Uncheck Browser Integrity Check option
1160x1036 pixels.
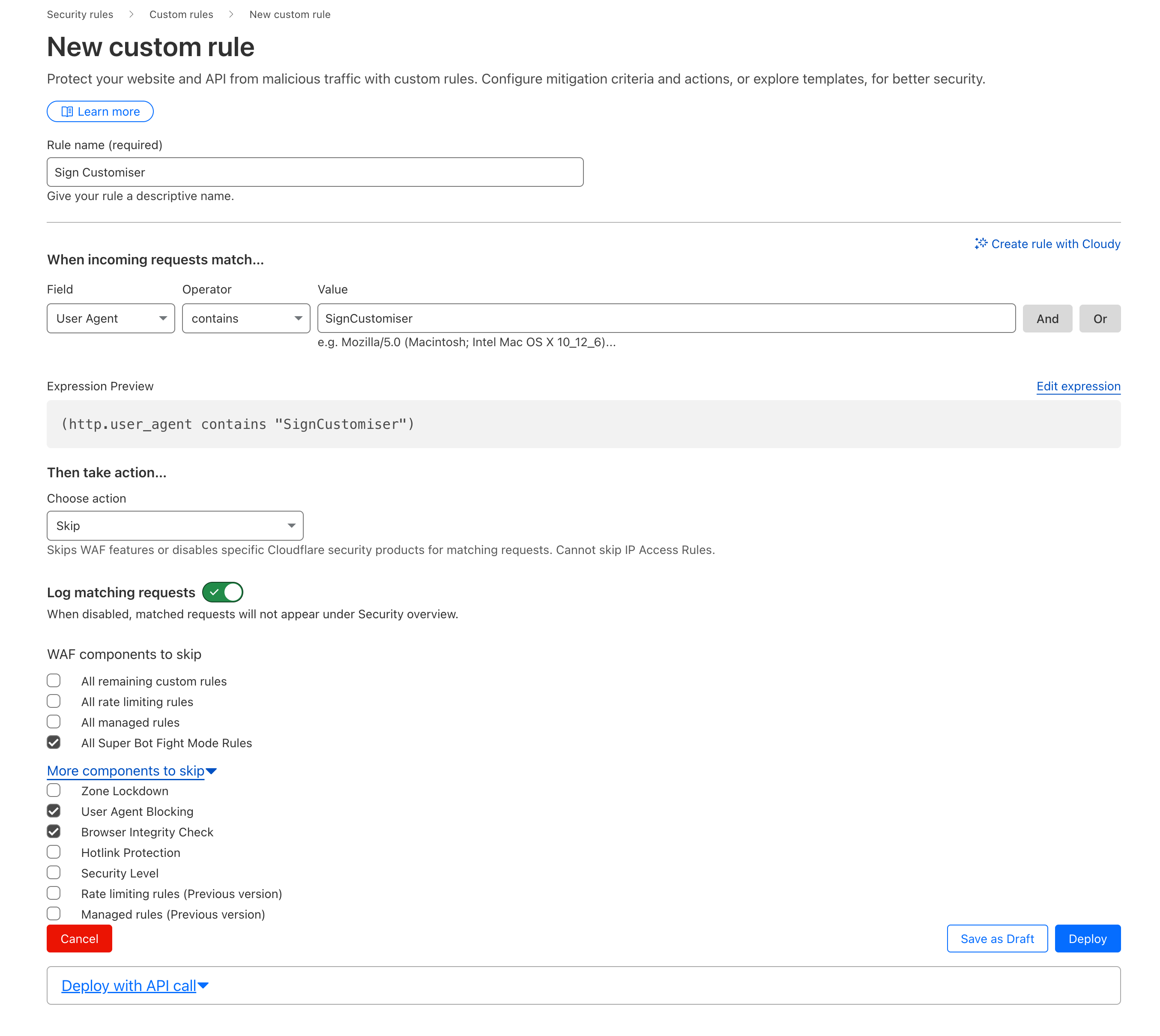[x=54, y=832]
